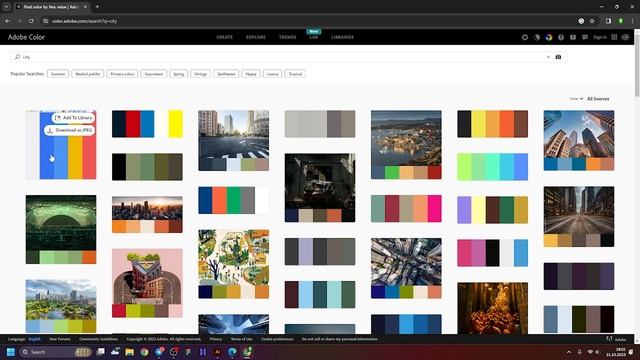Click the magnifier icon in the Adobe Color search field
The width and height of the screenshot is (640, 360).
point(17,57)
